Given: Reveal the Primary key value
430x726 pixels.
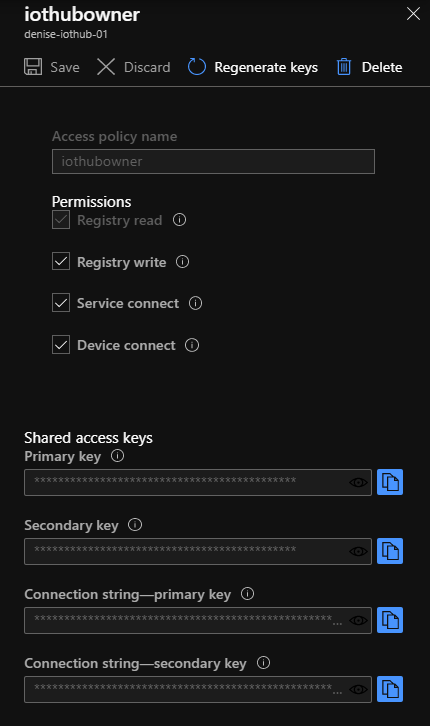Looking at the screenshot, I should point(358,482).
